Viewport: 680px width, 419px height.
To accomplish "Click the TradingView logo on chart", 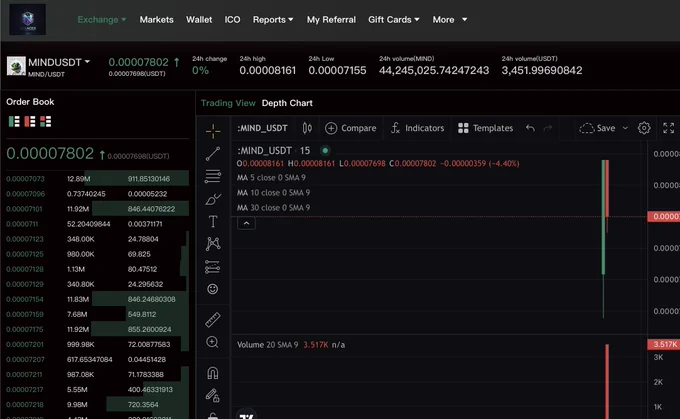I will pyautogui.click(x=246, y=415).
